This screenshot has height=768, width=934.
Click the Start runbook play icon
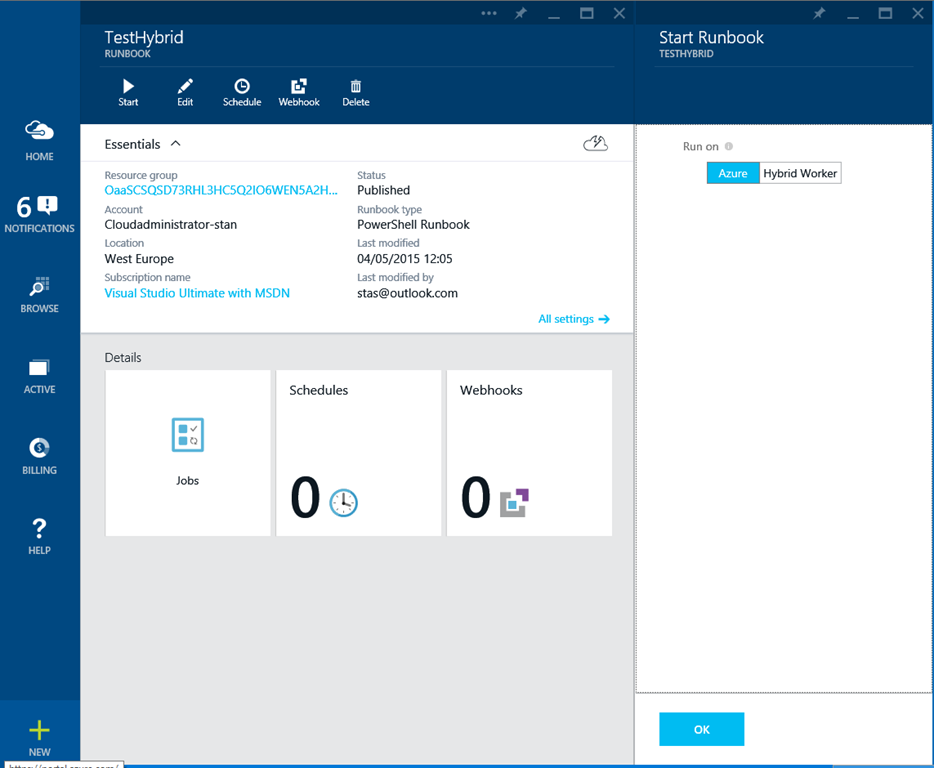point(128,88)
